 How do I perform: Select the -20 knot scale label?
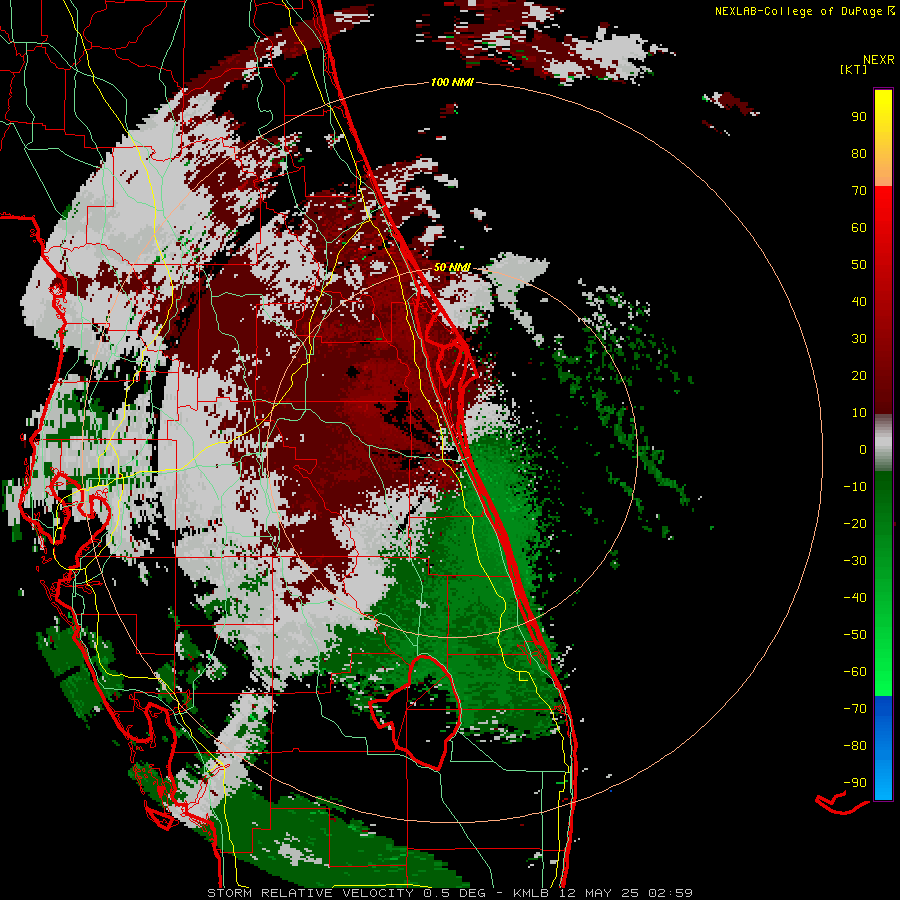(x=855, y=523)
